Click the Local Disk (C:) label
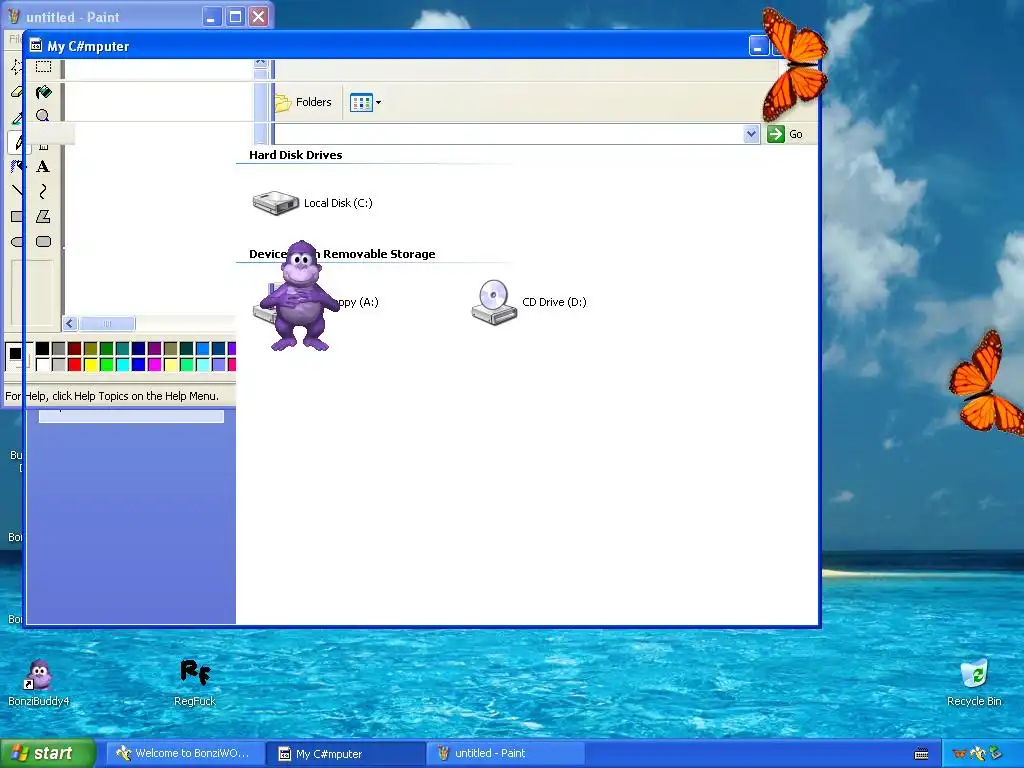The height and width of the screenshot is (768, 1024). coord(338,203)
